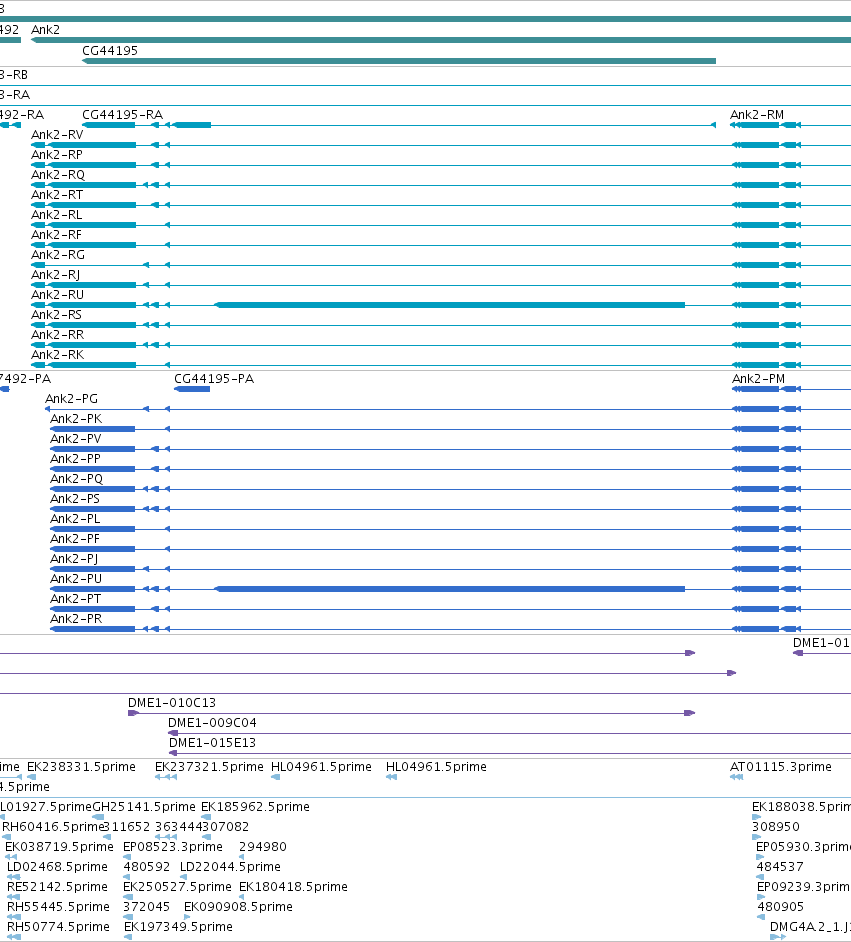This screenshot has width=851, height=942.
Task: Select the CG44195-PA coding block
Action: click(192, 389)
